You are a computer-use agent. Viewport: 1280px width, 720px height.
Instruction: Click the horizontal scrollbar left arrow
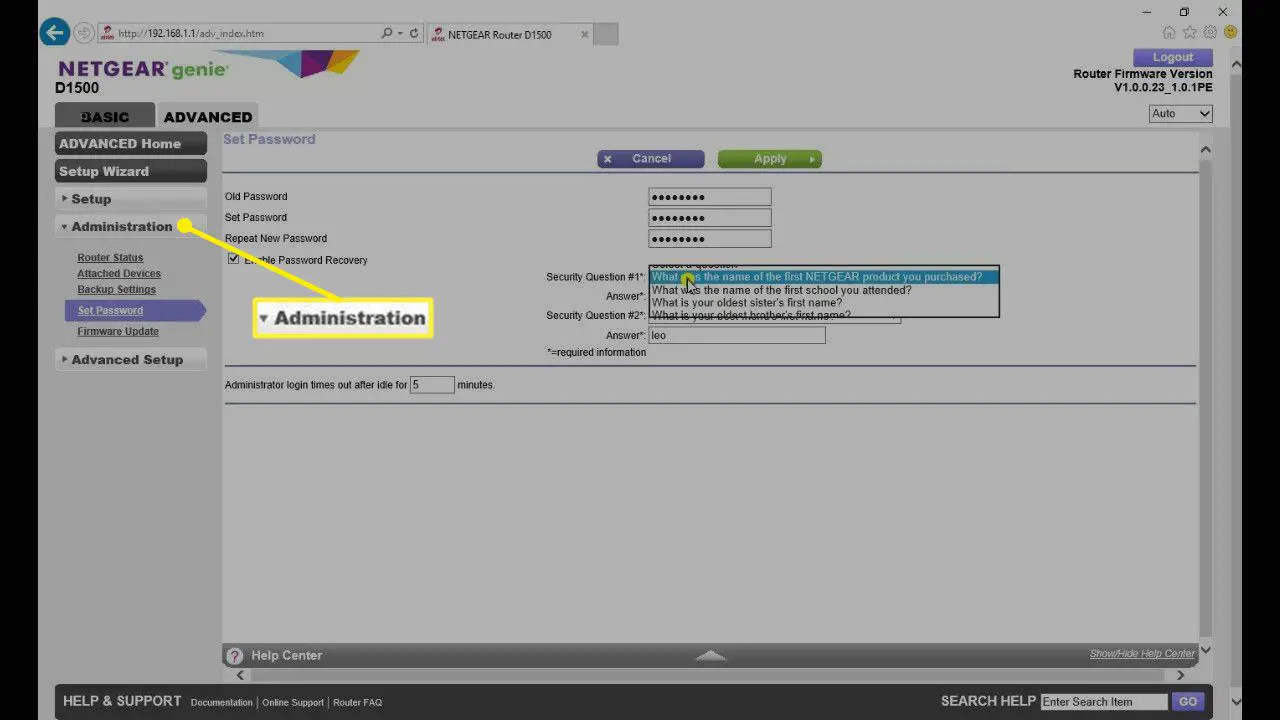point(240,675)
